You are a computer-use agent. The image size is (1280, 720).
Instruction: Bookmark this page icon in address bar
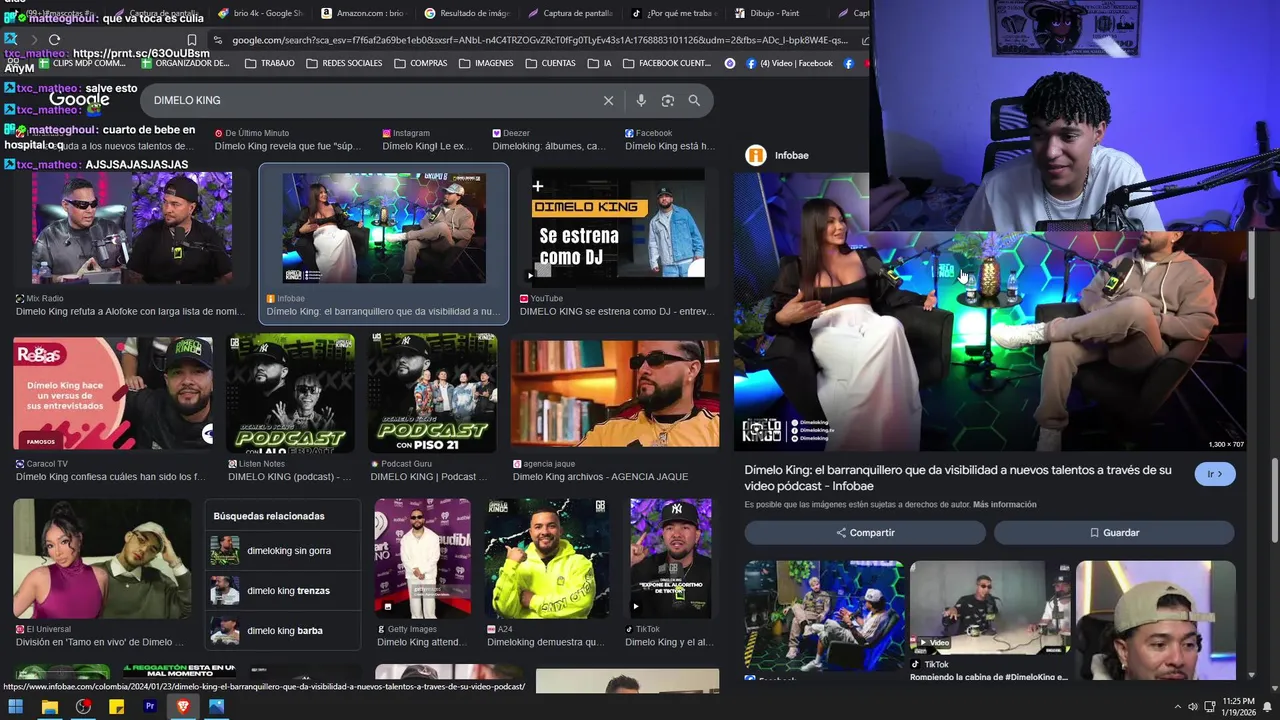[x=192, y=40]
